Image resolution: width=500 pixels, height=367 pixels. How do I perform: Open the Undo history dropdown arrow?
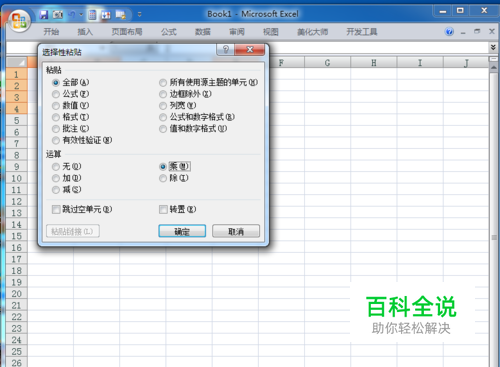81,14
